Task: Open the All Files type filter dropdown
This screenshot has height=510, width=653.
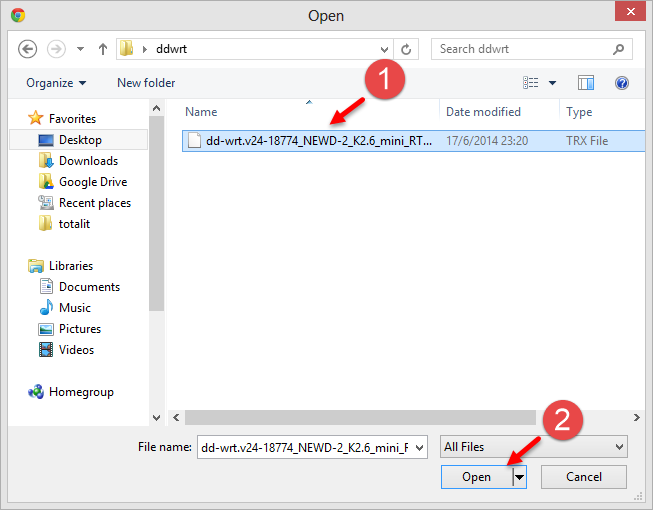Action: click(533, 447)
